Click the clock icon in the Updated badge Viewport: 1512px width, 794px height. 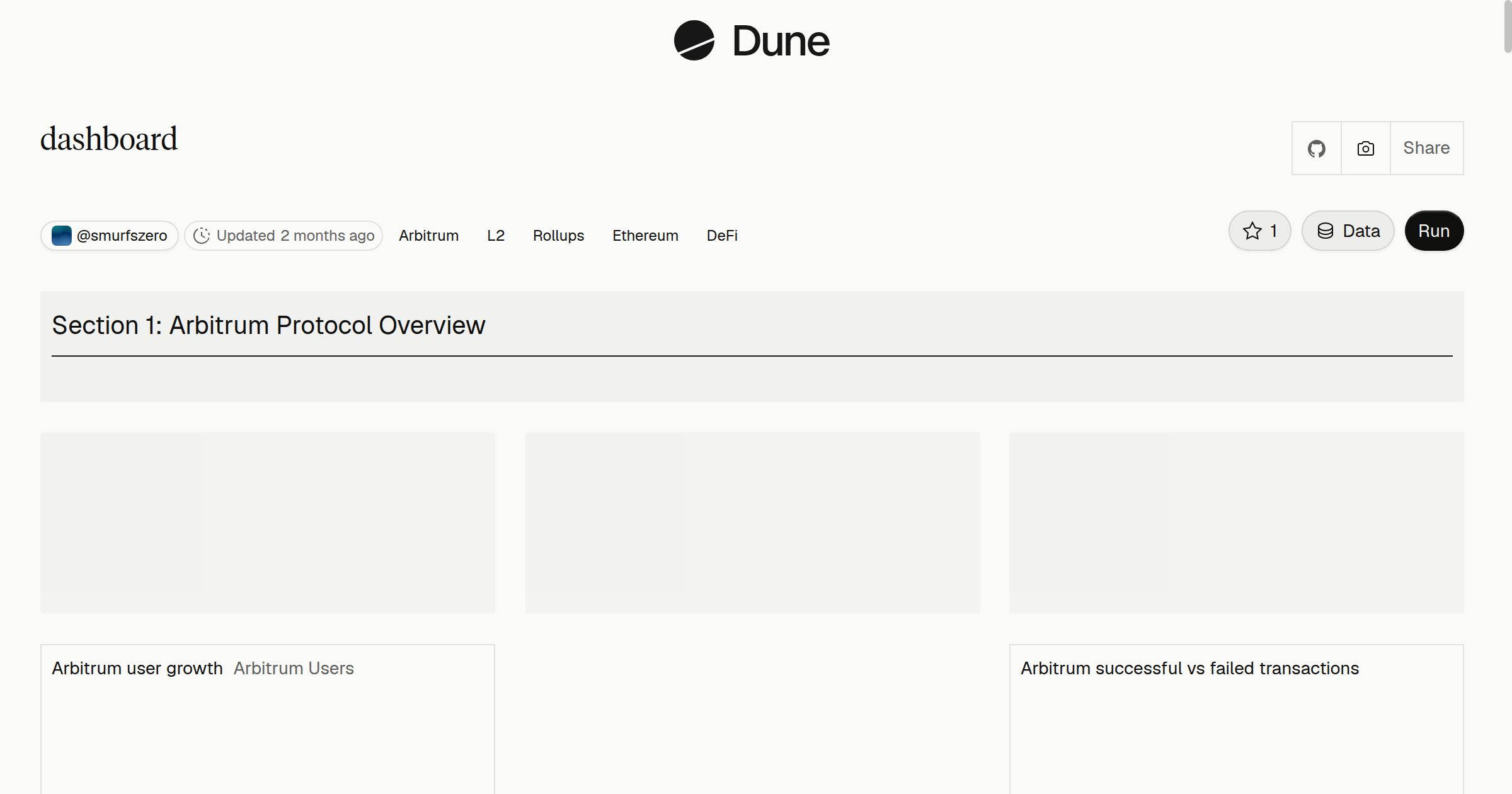coord(202,236)
